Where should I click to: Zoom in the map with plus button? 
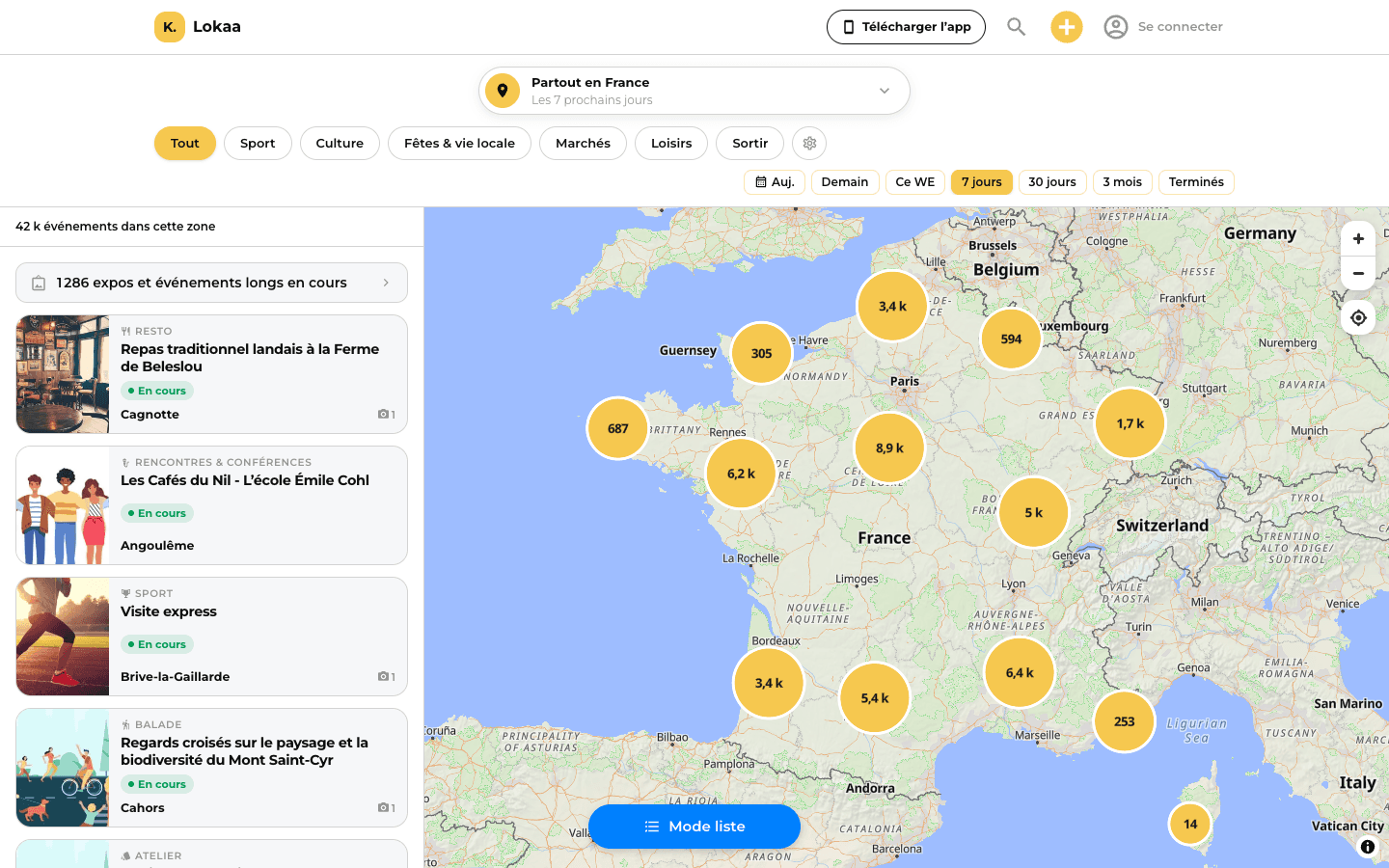point(1358,239)
